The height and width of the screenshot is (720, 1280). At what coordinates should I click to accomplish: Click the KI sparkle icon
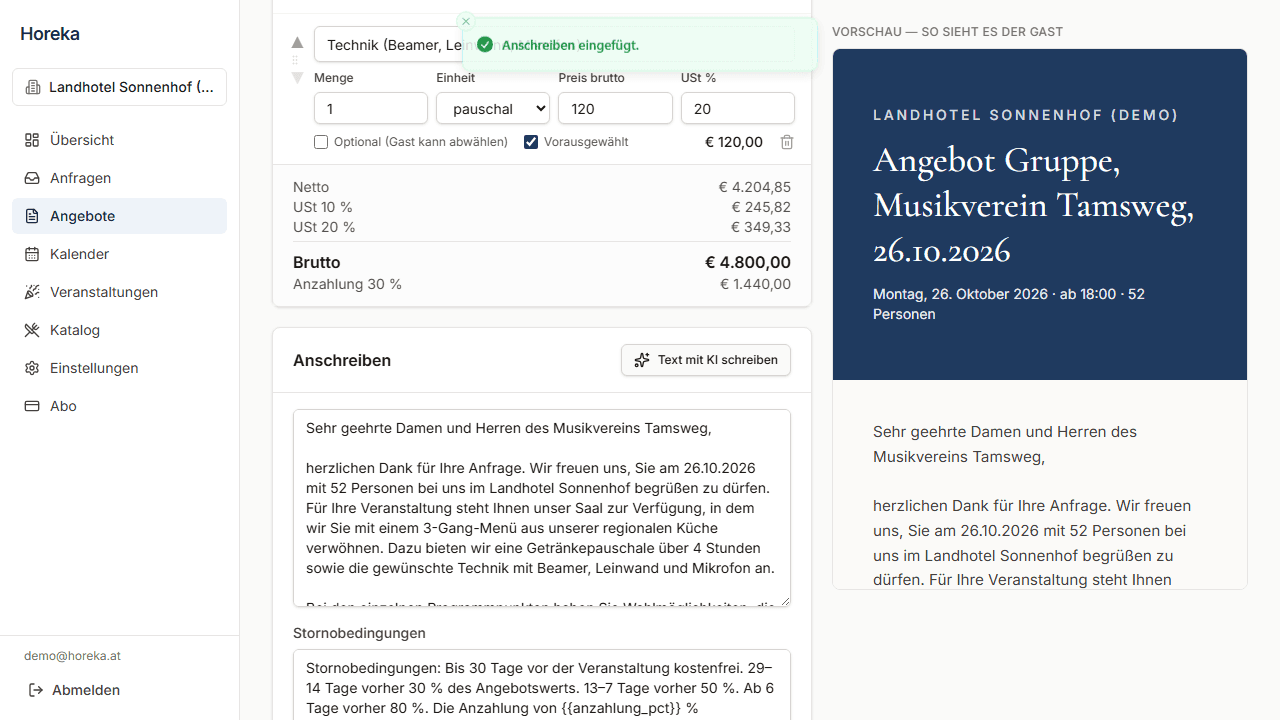642,360
